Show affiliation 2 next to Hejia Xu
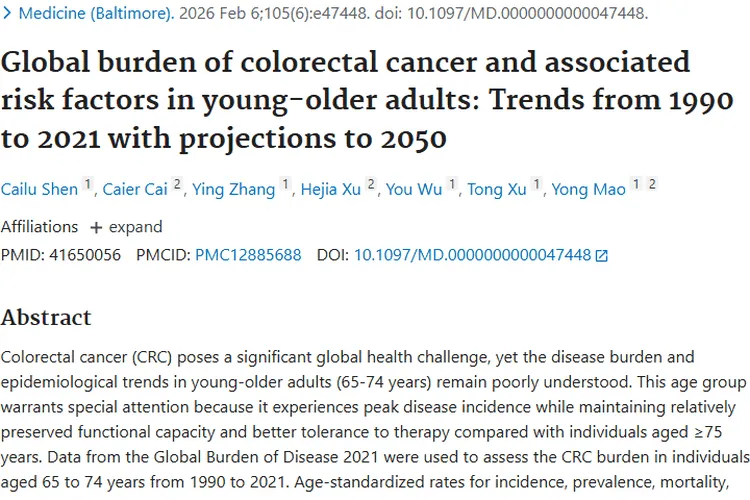Screen dimensions: 750x500 371,184
